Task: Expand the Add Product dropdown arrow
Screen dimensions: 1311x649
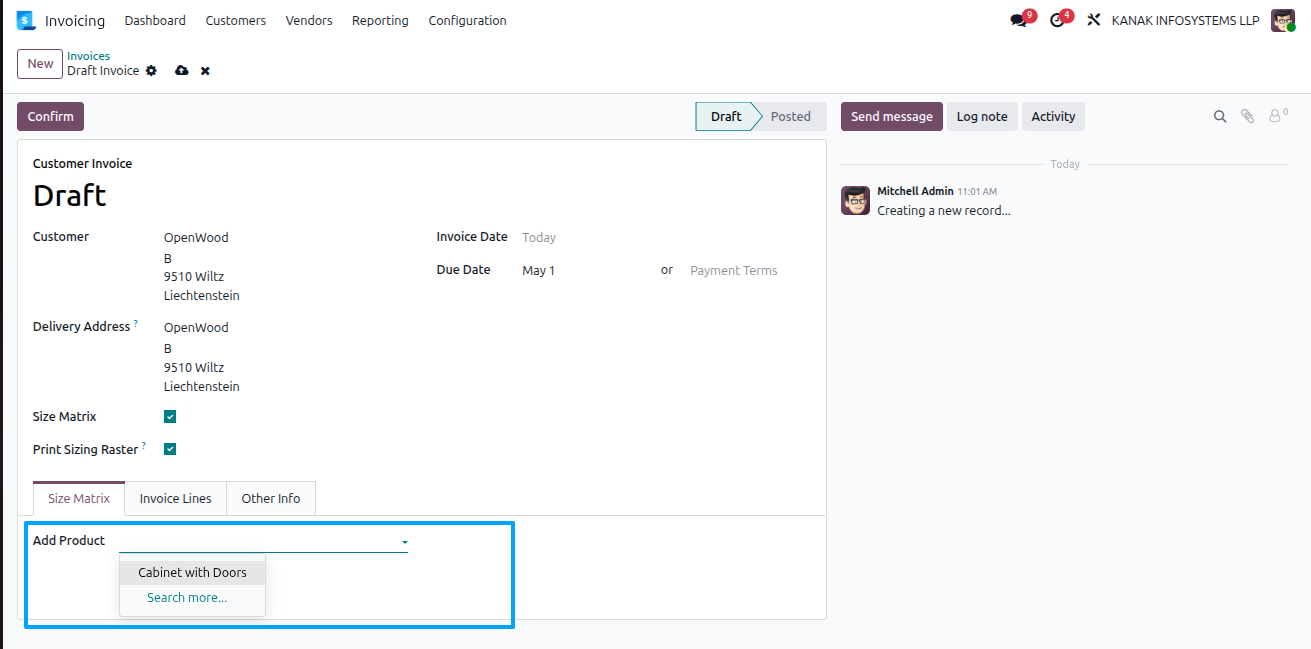Action: 404,542
